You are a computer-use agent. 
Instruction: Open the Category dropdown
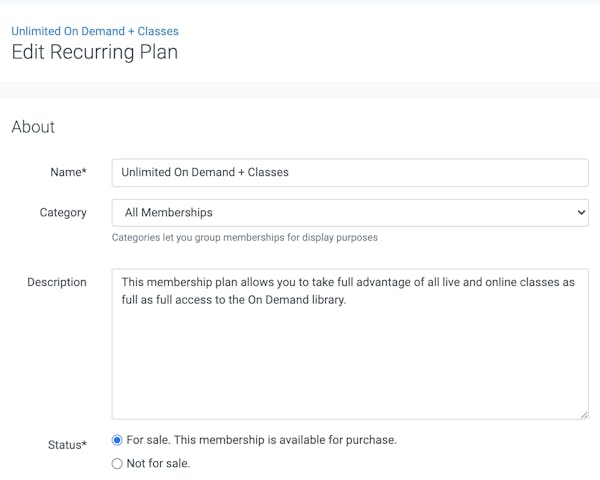click(x=350, y=212)
